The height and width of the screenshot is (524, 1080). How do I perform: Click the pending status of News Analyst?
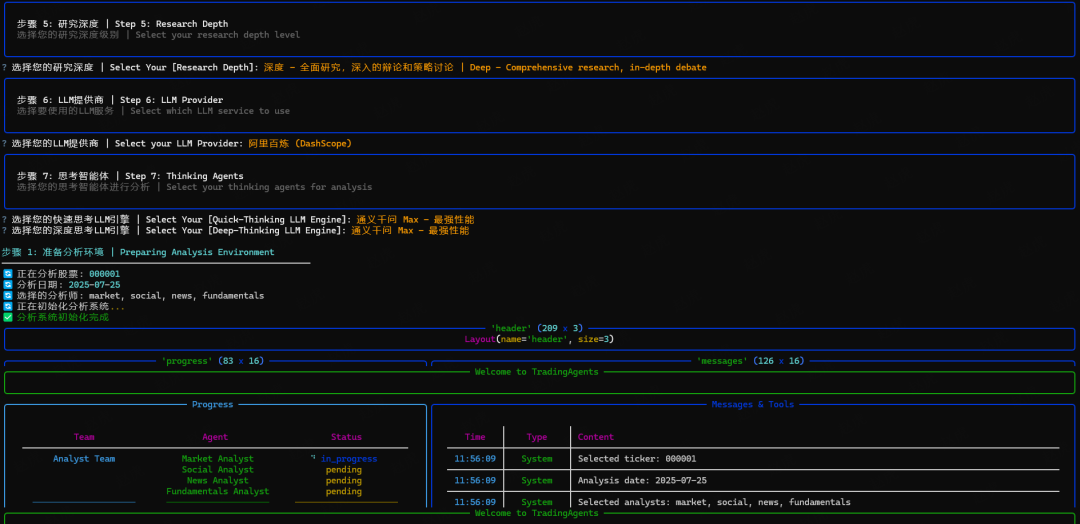click(344, 481)
